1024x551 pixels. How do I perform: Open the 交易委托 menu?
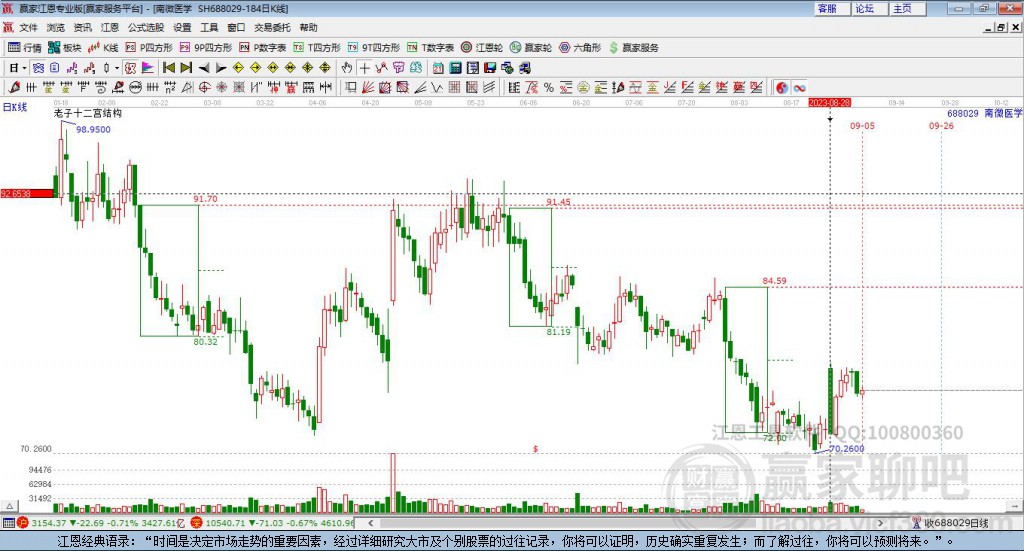pos(272,27)
